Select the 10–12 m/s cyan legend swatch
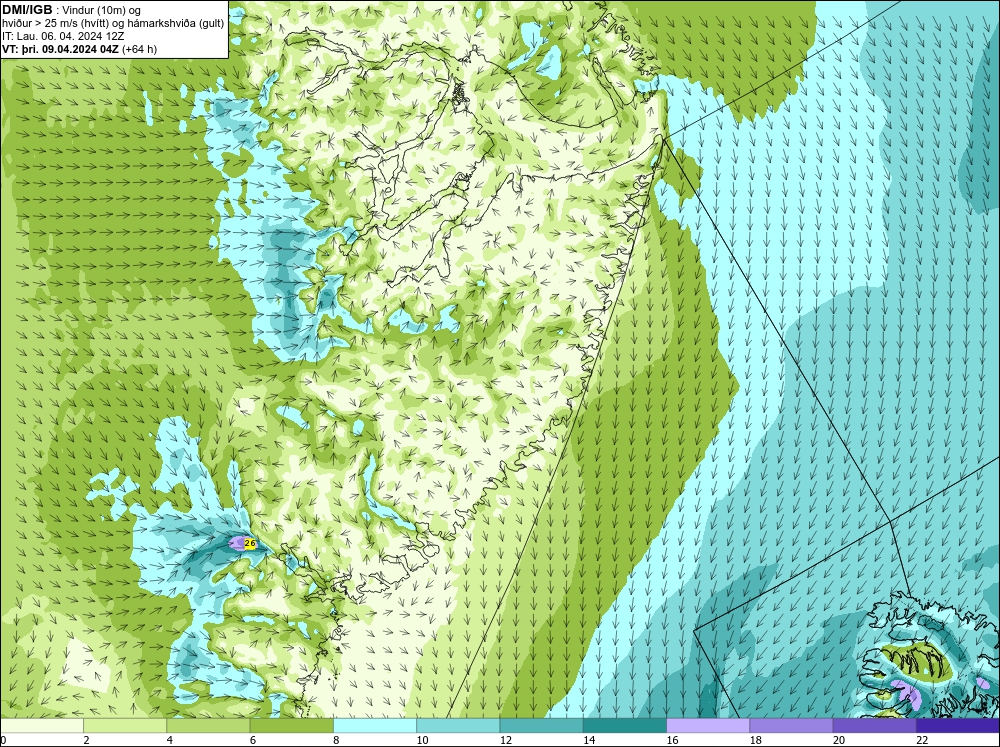The width and height of the screenshot is (1000, 747). pyautogui.click(x=458, y=726)
